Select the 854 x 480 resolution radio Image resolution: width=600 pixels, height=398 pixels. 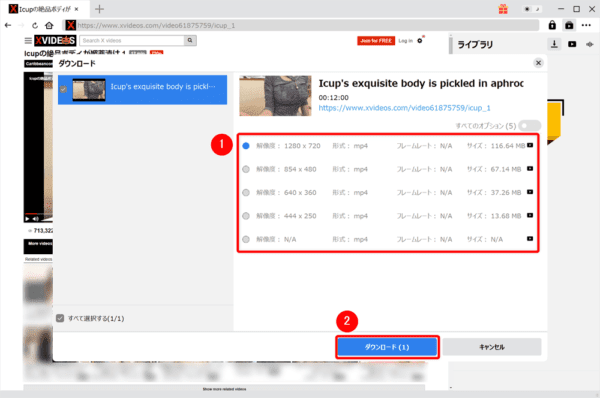click(246, 169)
